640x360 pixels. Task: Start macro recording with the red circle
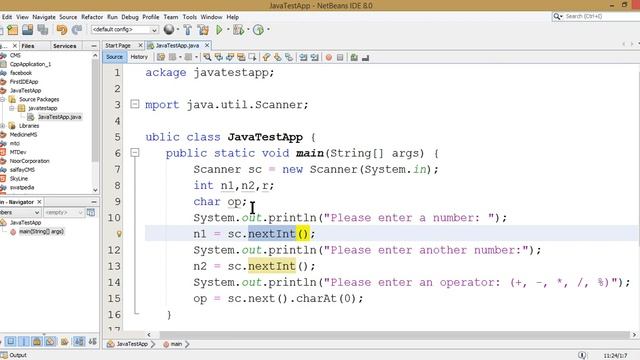coord(329,58)
